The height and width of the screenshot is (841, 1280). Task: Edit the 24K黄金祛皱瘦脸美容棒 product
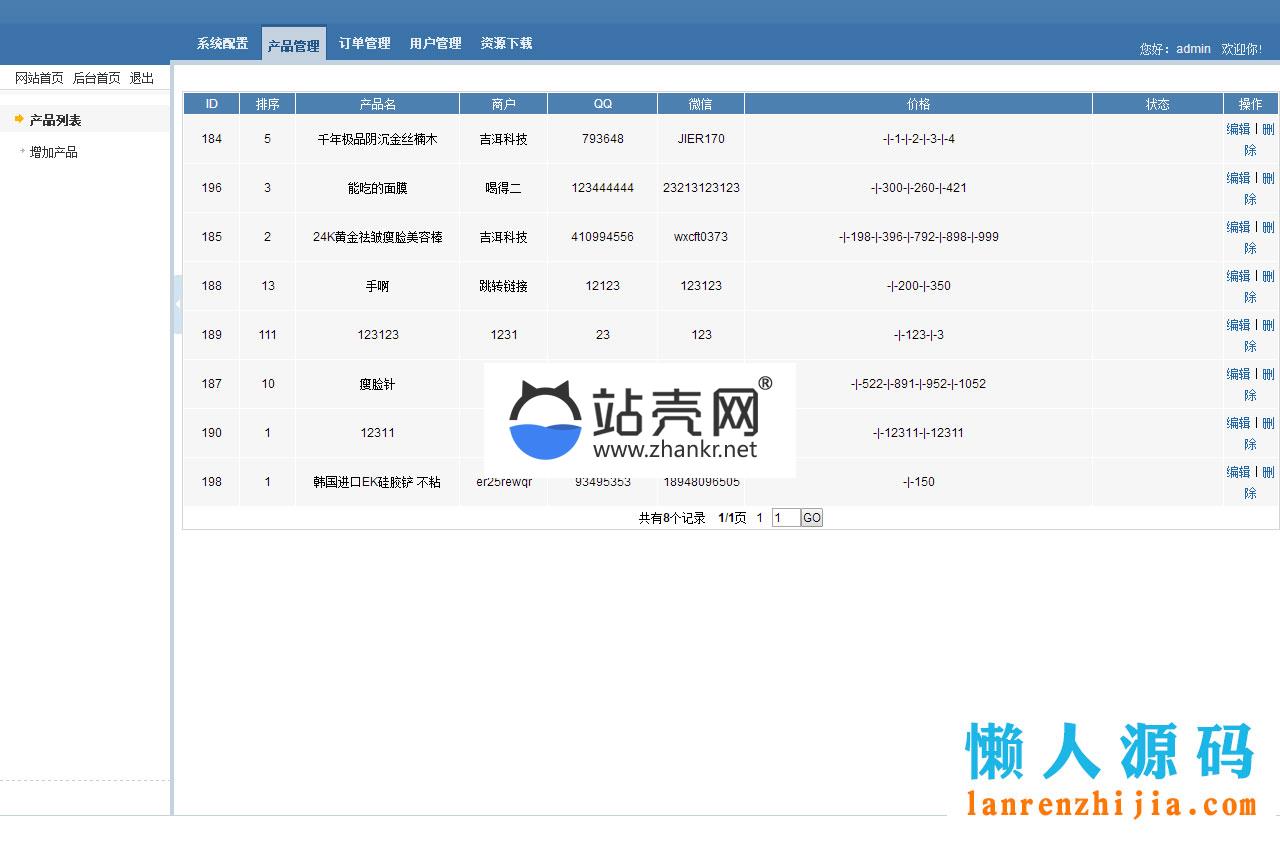1238,227
